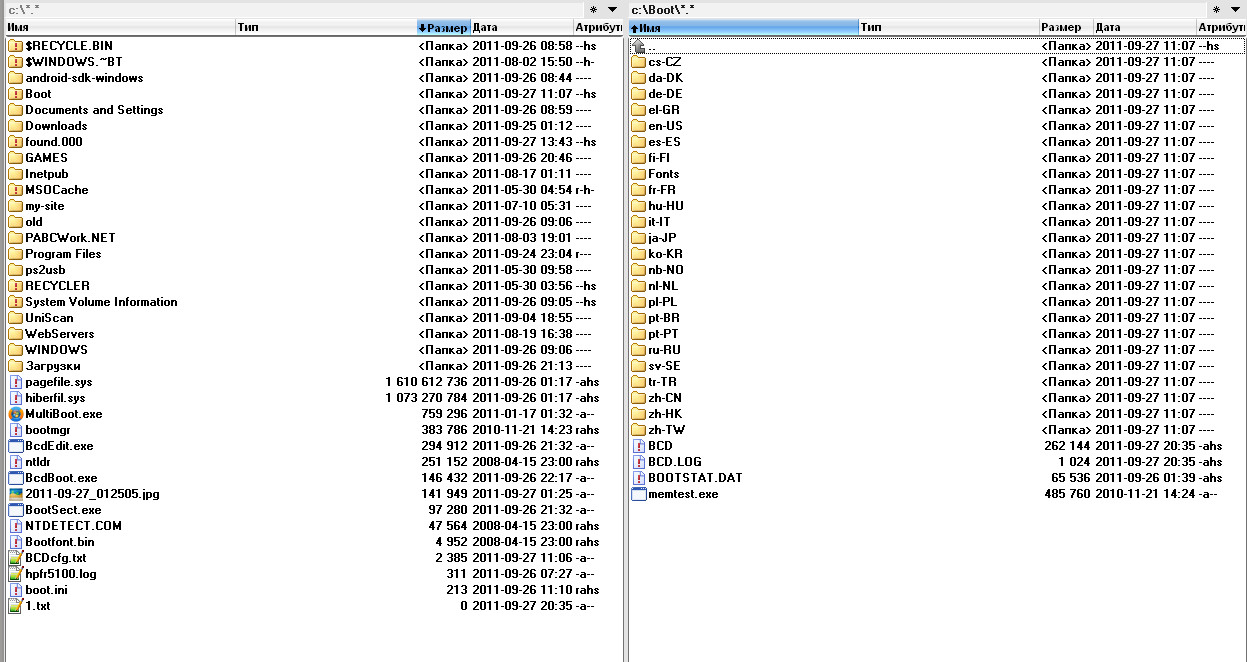This screenshot has height=662, width=1247.
Task: Click the BcdEdit.exe file icon
Action: coord(15,446)
